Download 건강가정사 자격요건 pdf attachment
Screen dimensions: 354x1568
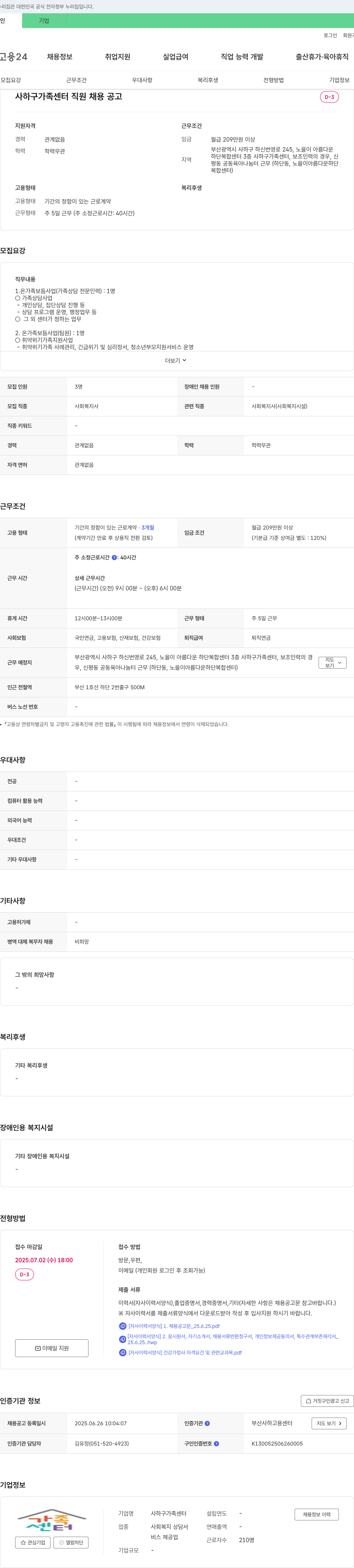pyautogui.click(x=185, y=1353)
